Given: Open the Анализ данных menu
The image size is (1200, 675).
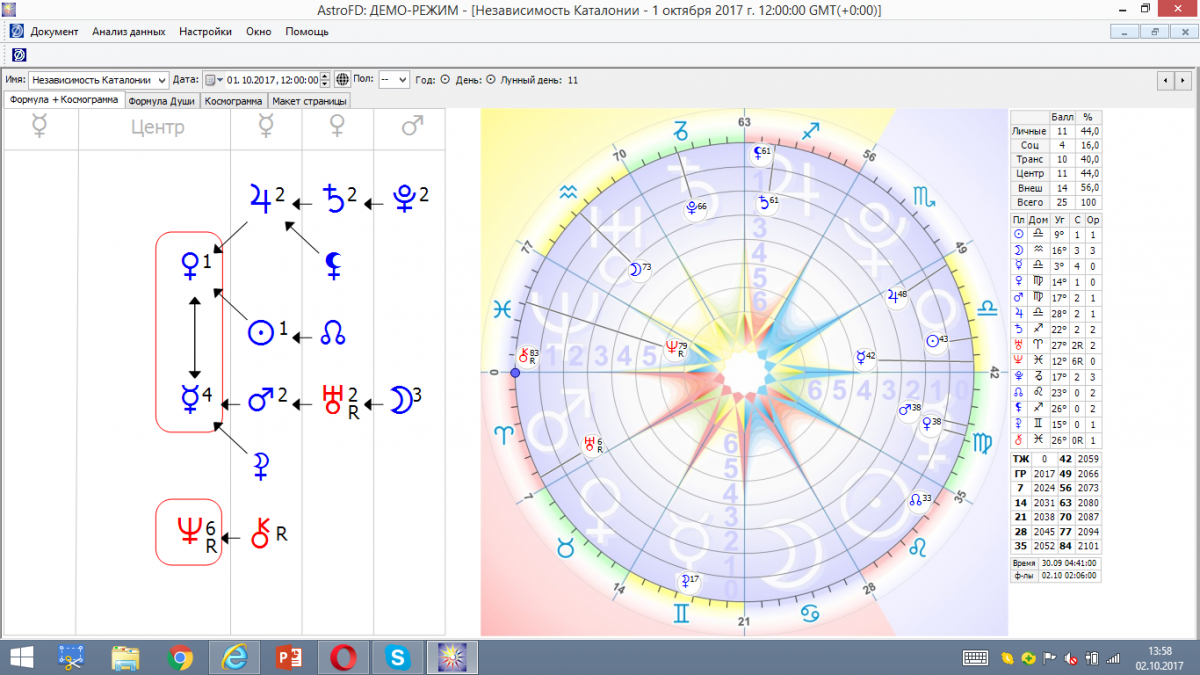Looking at the screenshot, I should [x=128, y=31].
